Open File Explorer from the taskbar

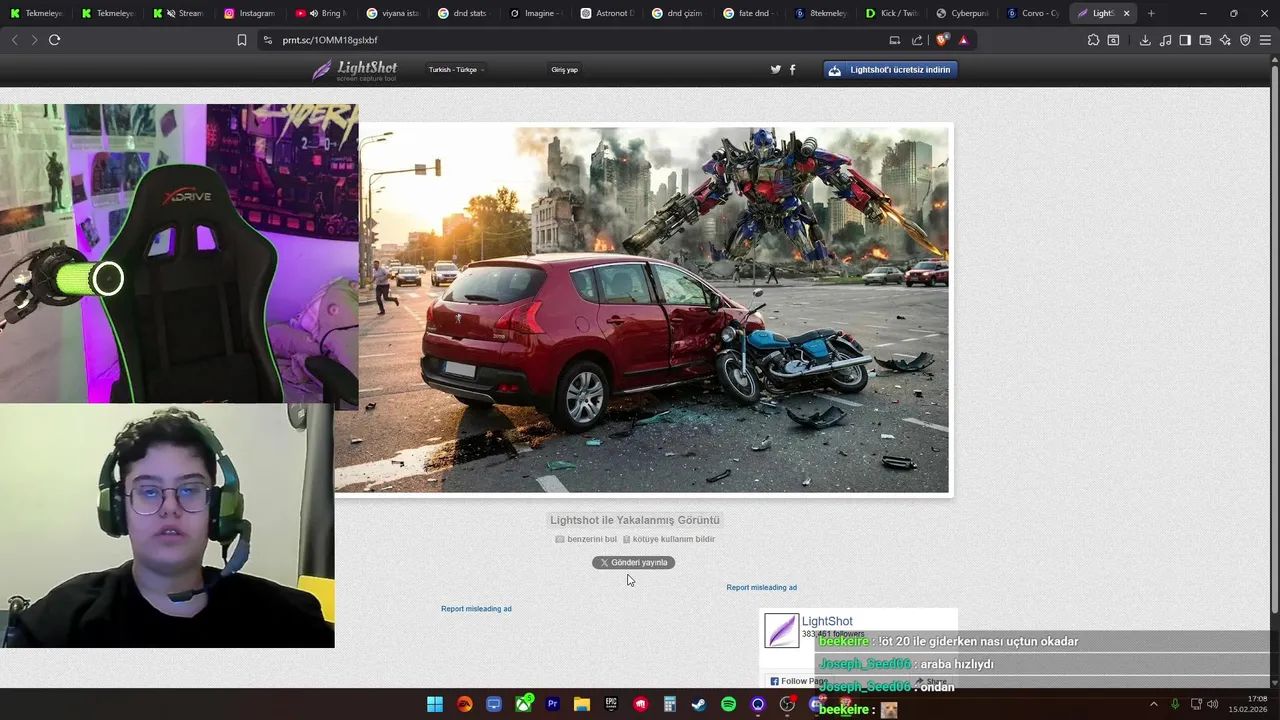582,705
